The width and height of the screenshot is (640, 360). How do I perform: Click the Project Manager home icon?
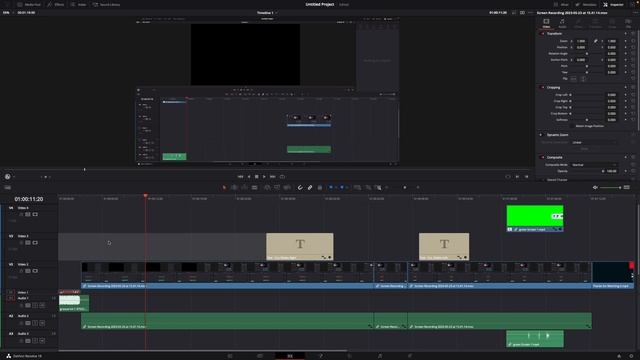click(619, 356)
